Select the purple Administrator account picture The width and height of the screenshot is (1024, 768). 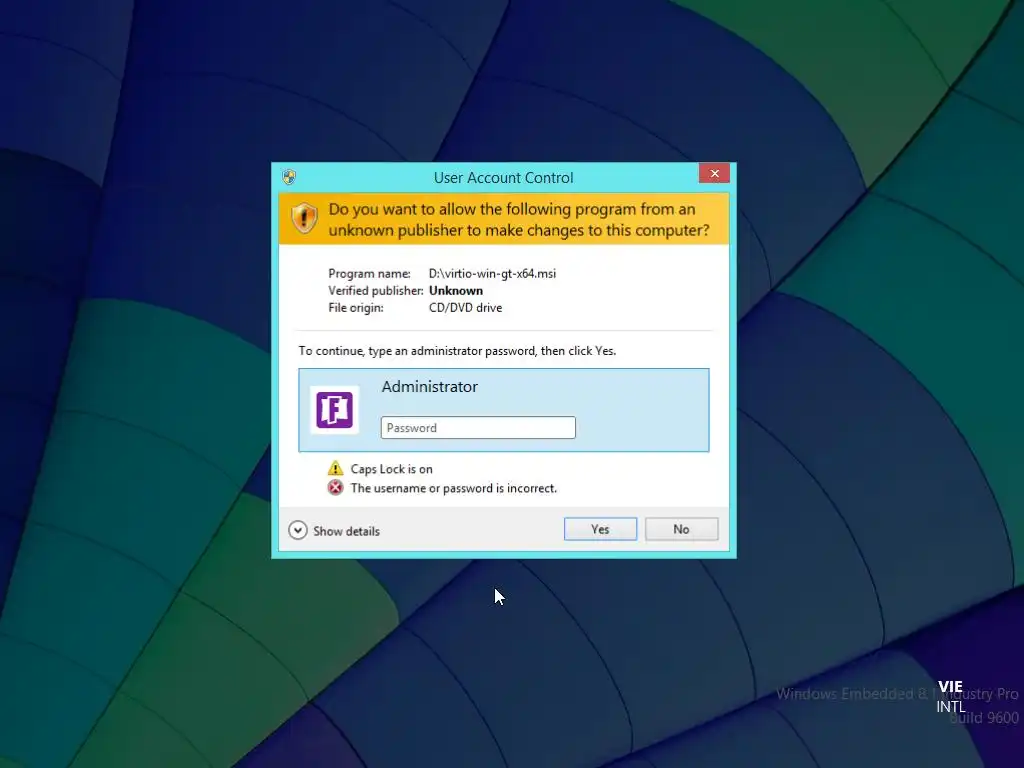coord(334,410)
